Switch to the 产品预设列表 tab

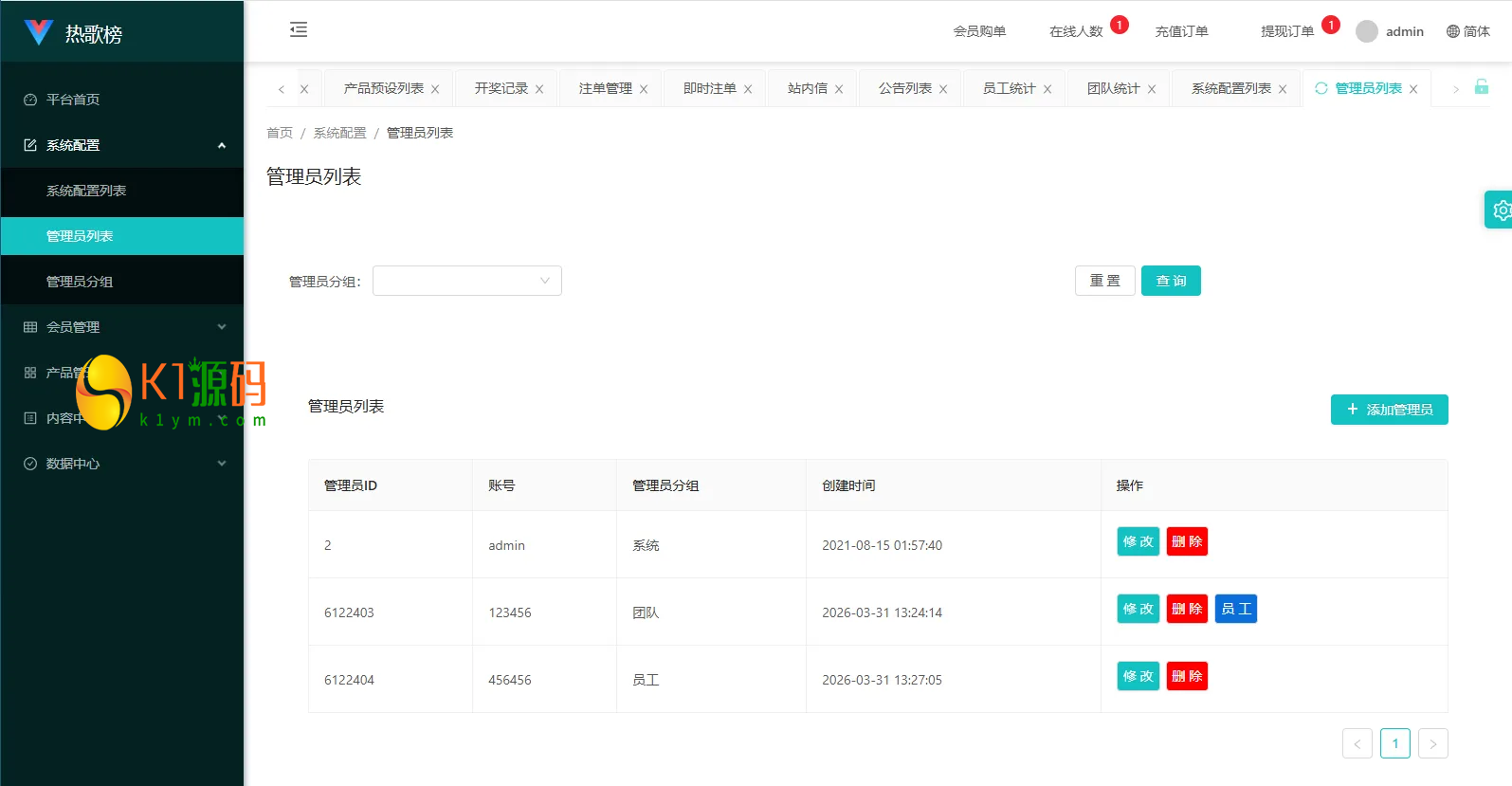click(383, 88)
